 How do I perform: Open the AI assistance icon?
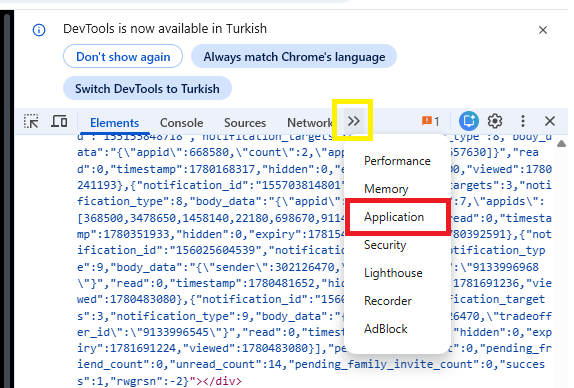pos(469,121)
